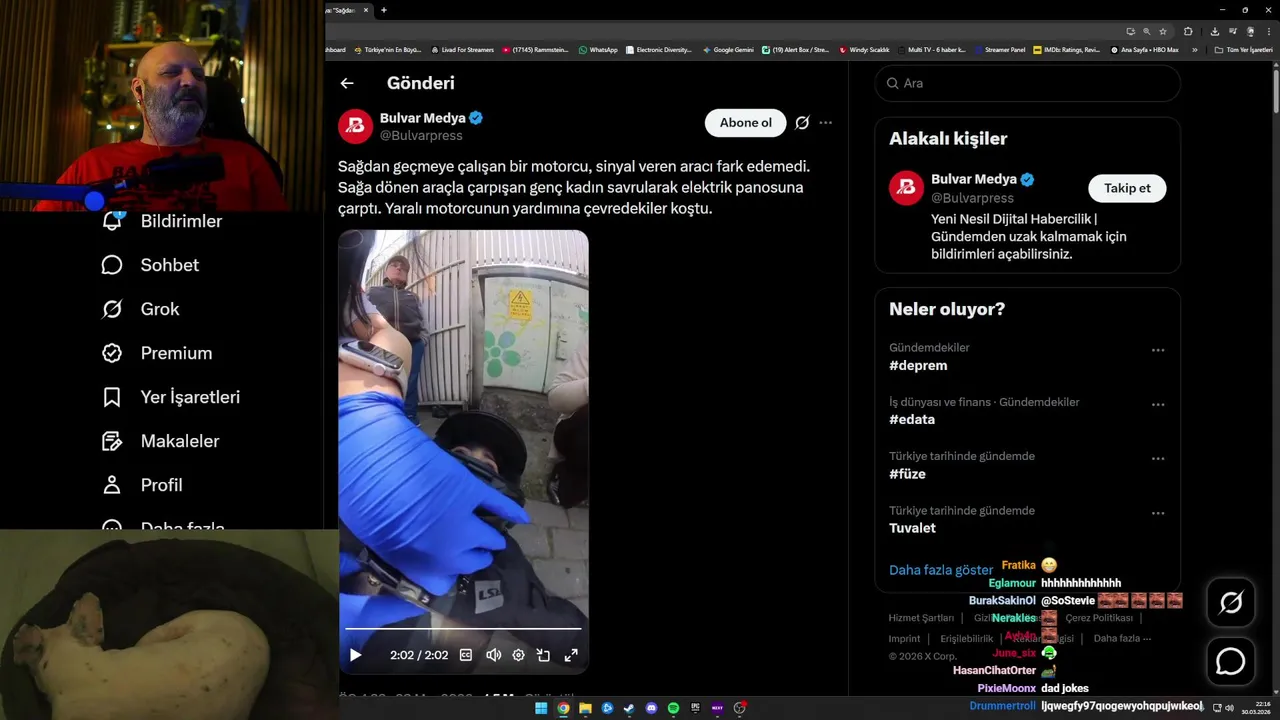Open Yer İşaretleri in the sidebar

point(170,397)
